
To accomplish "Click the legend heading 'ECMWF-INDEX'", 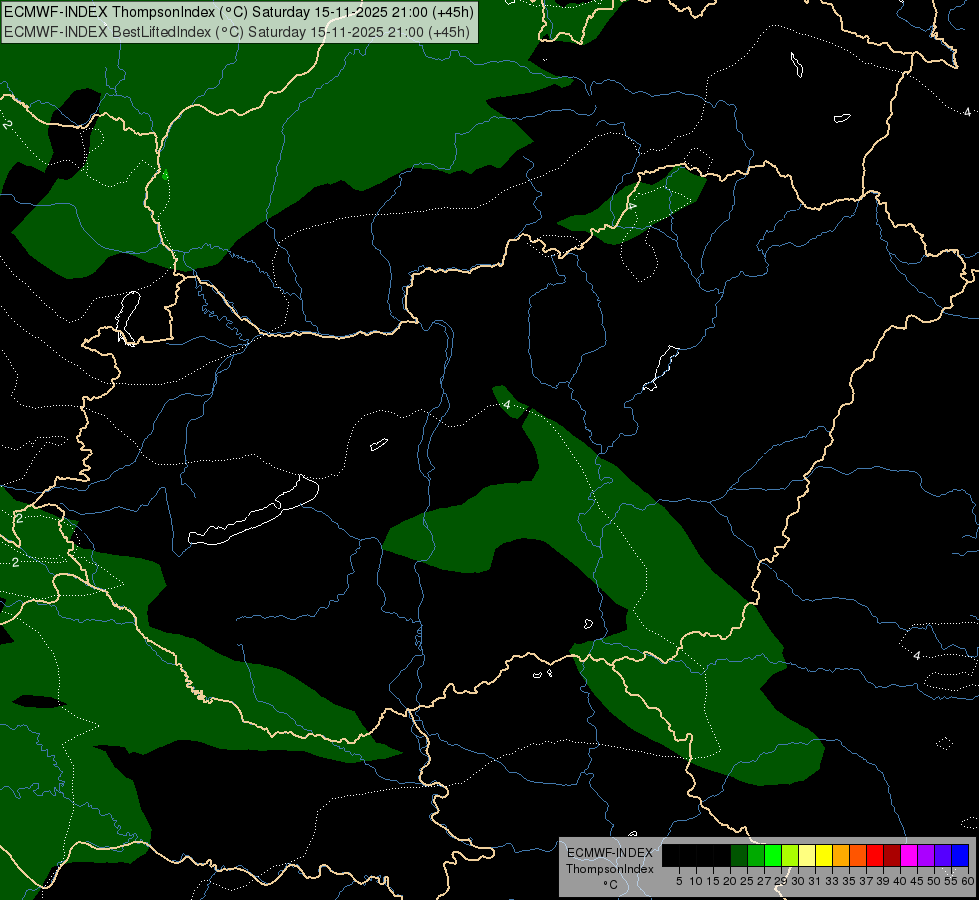I will 610,853.
